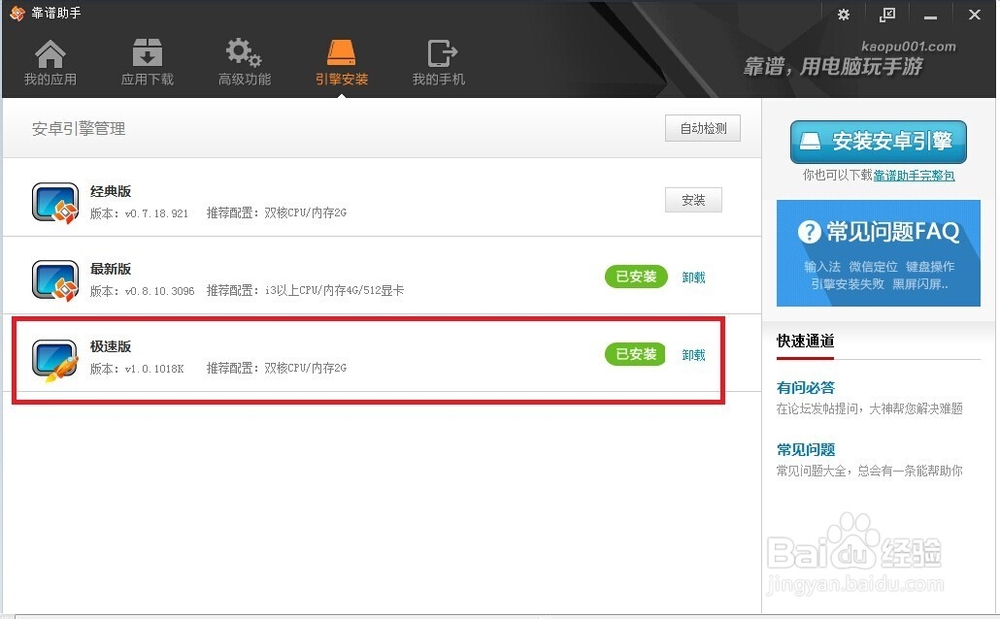Click version text v0.7.18.921
1000x619 pixels.
156,214
